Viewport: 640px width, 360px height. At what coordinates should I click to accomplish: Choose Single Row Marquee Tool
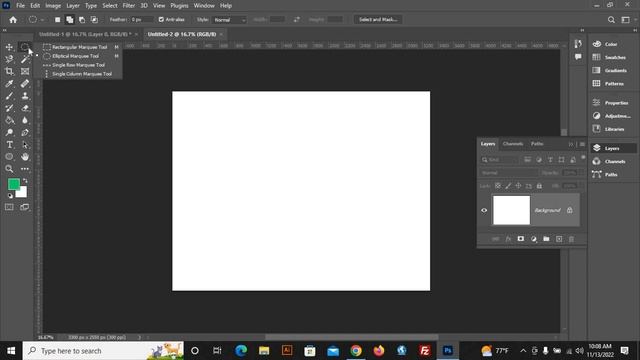(78, 65)
